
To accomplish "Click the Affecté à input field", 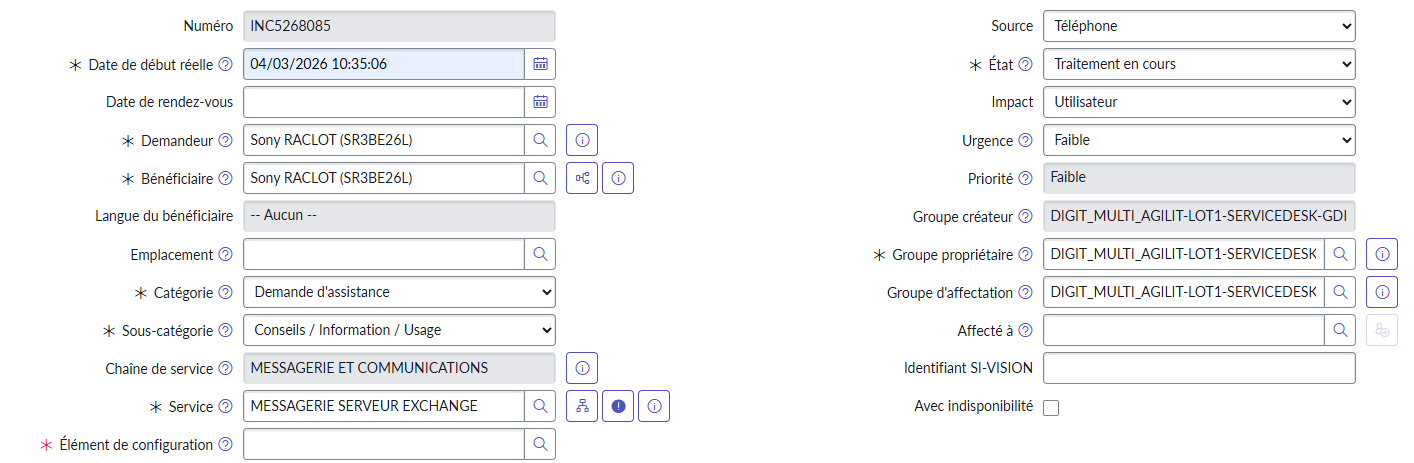I will click(1183, 331).
